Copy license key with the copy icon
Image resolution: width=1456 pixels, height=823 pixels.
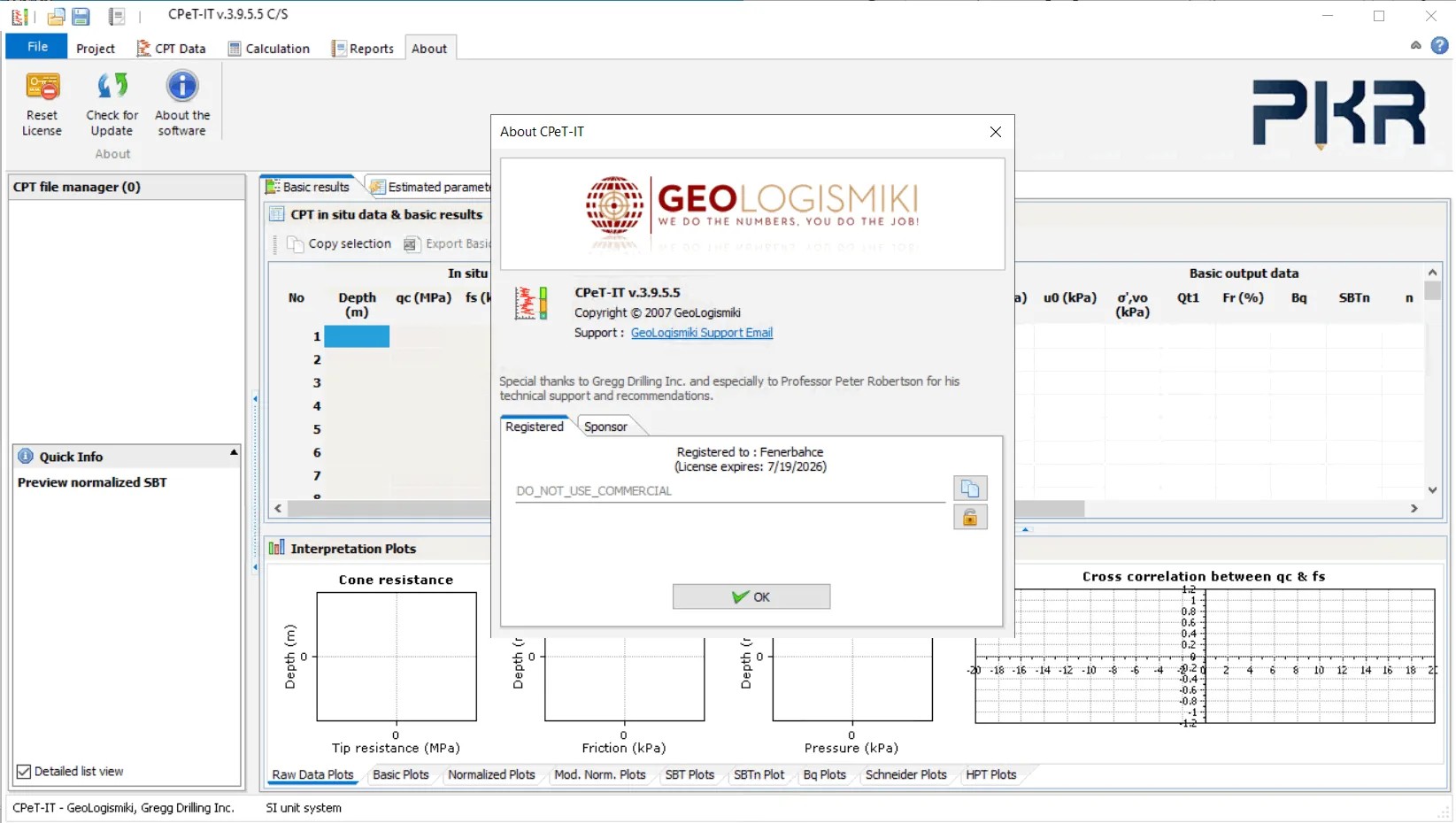(970, 488)
